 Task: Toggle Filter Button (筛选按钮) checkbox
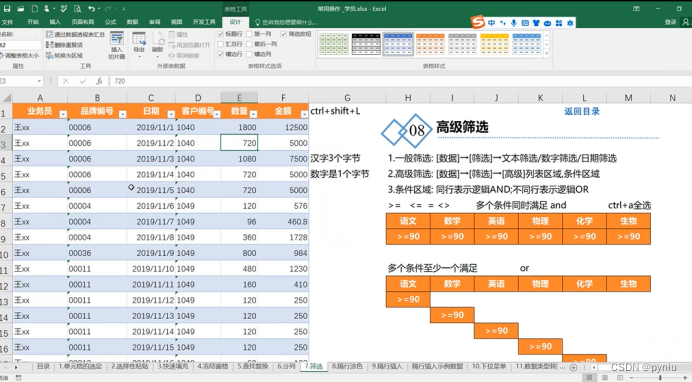click(283, 34)
